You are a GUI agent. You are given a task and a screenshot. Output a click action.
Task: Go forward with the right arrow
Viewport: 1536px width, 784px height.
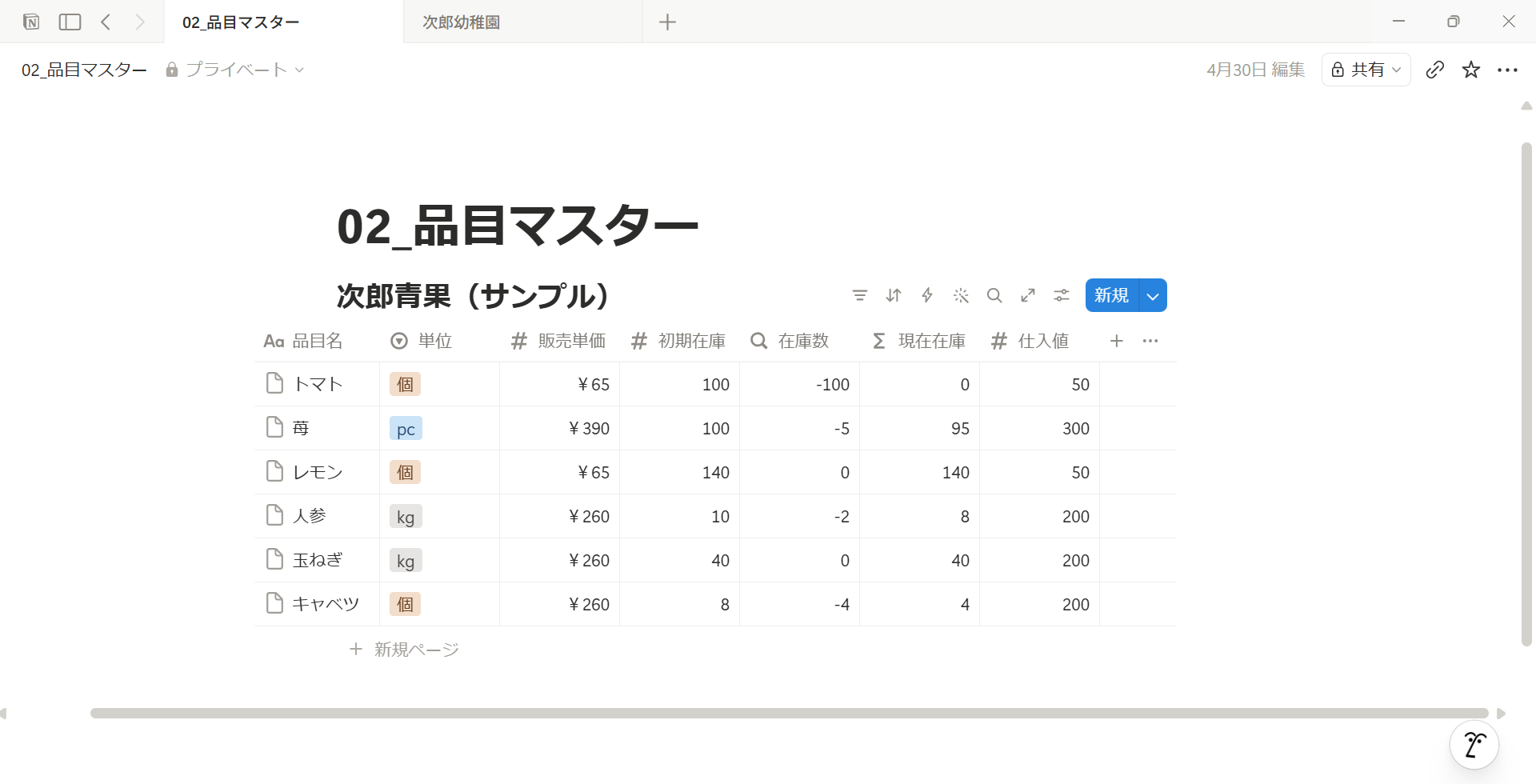pos(140,22)
